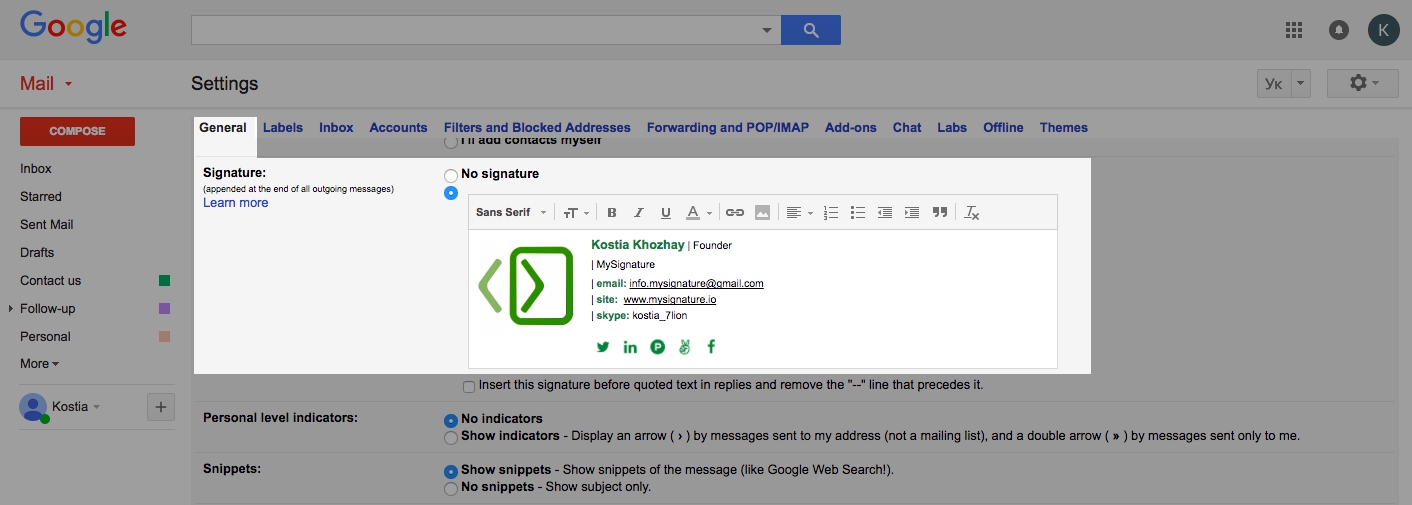
Task: Open Filters and Blocked Addresses tab
Action: [x=537, y=128]
